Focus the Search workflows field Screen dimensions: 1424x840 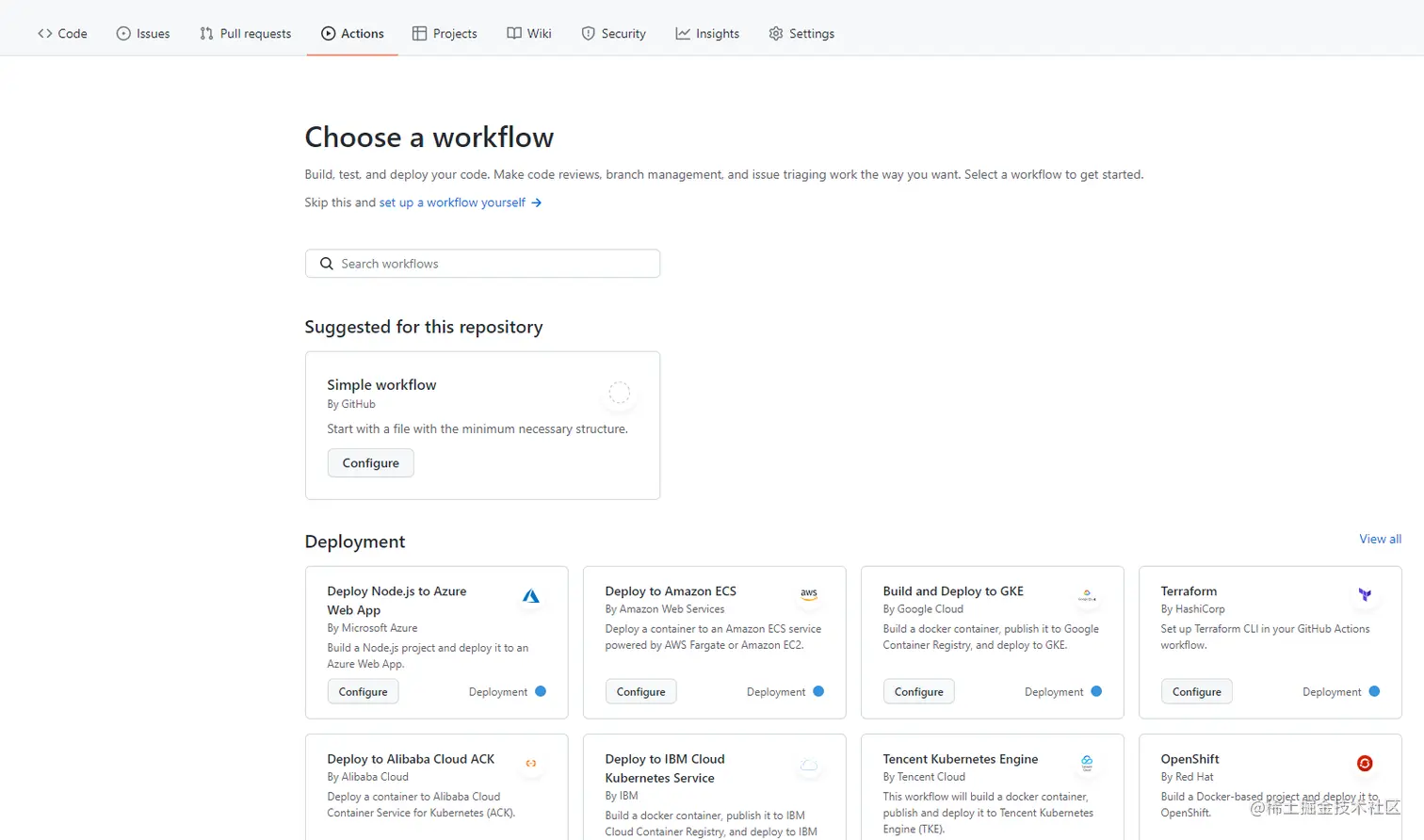(482, 264)
